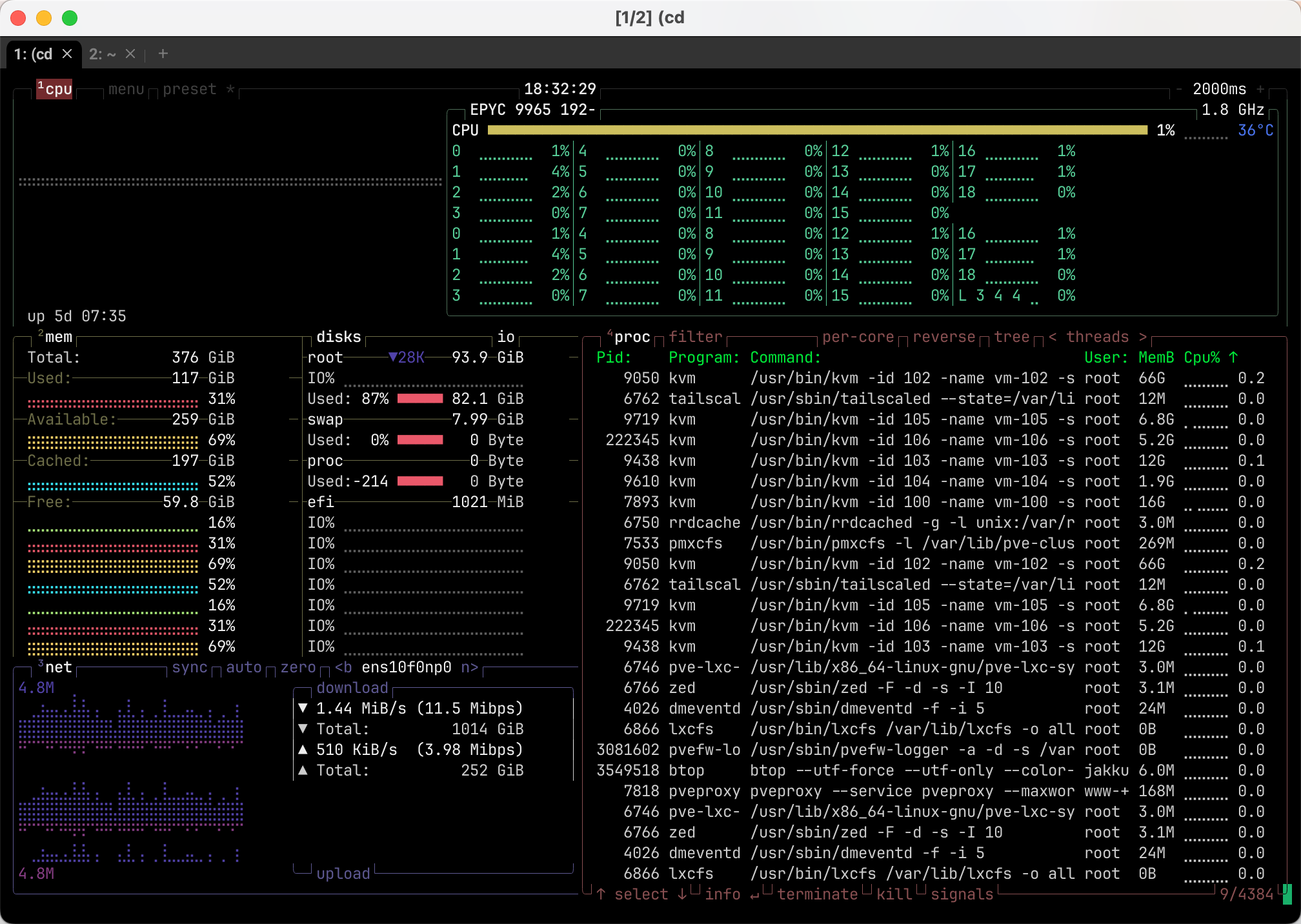Click interface name ens10f0np0
The width and height of the screenshot is (1301, 924).
407,667
